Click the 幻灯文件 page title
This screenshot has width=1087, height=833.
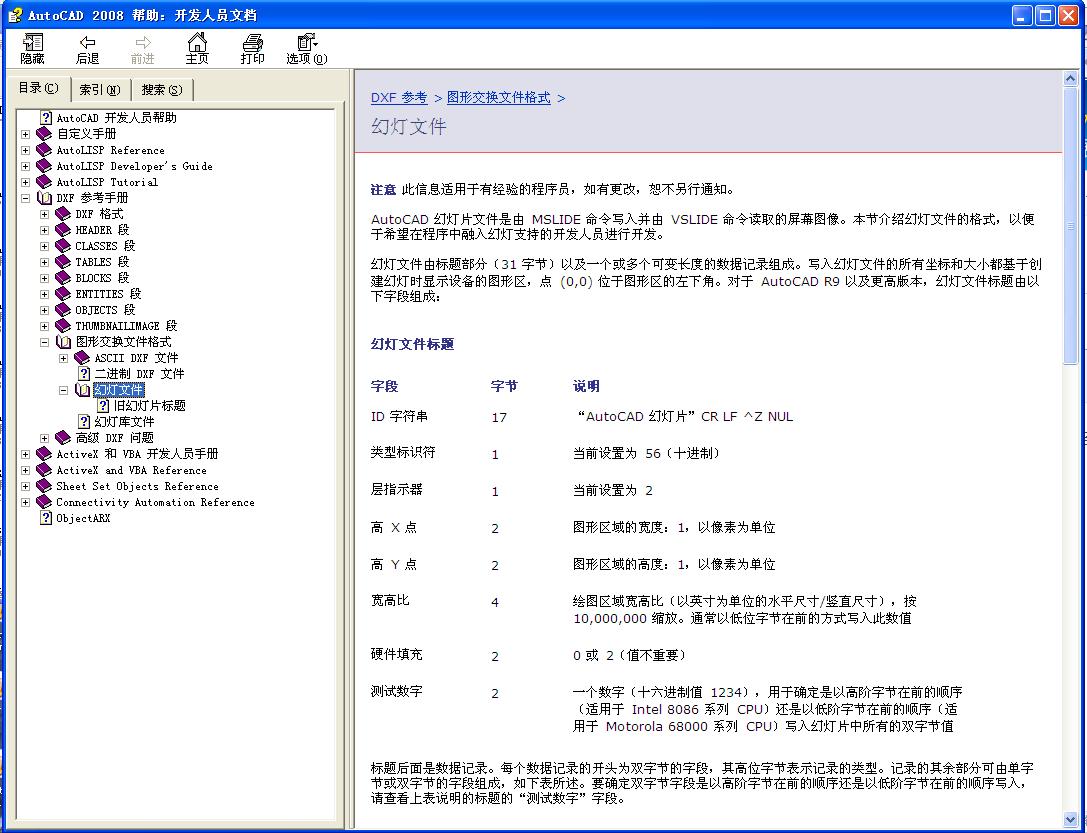pos(409,126)
